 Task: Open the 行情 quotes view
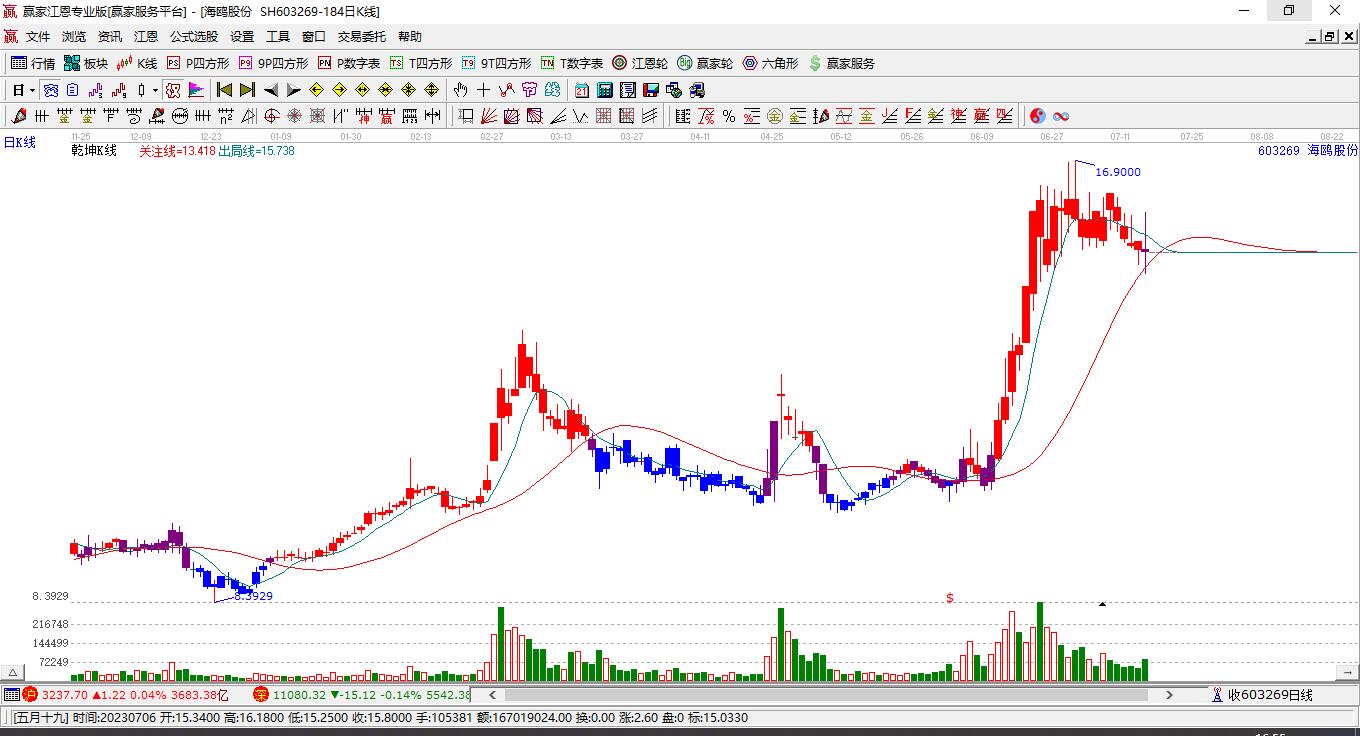pyautogui.click(x=33, y=63)
